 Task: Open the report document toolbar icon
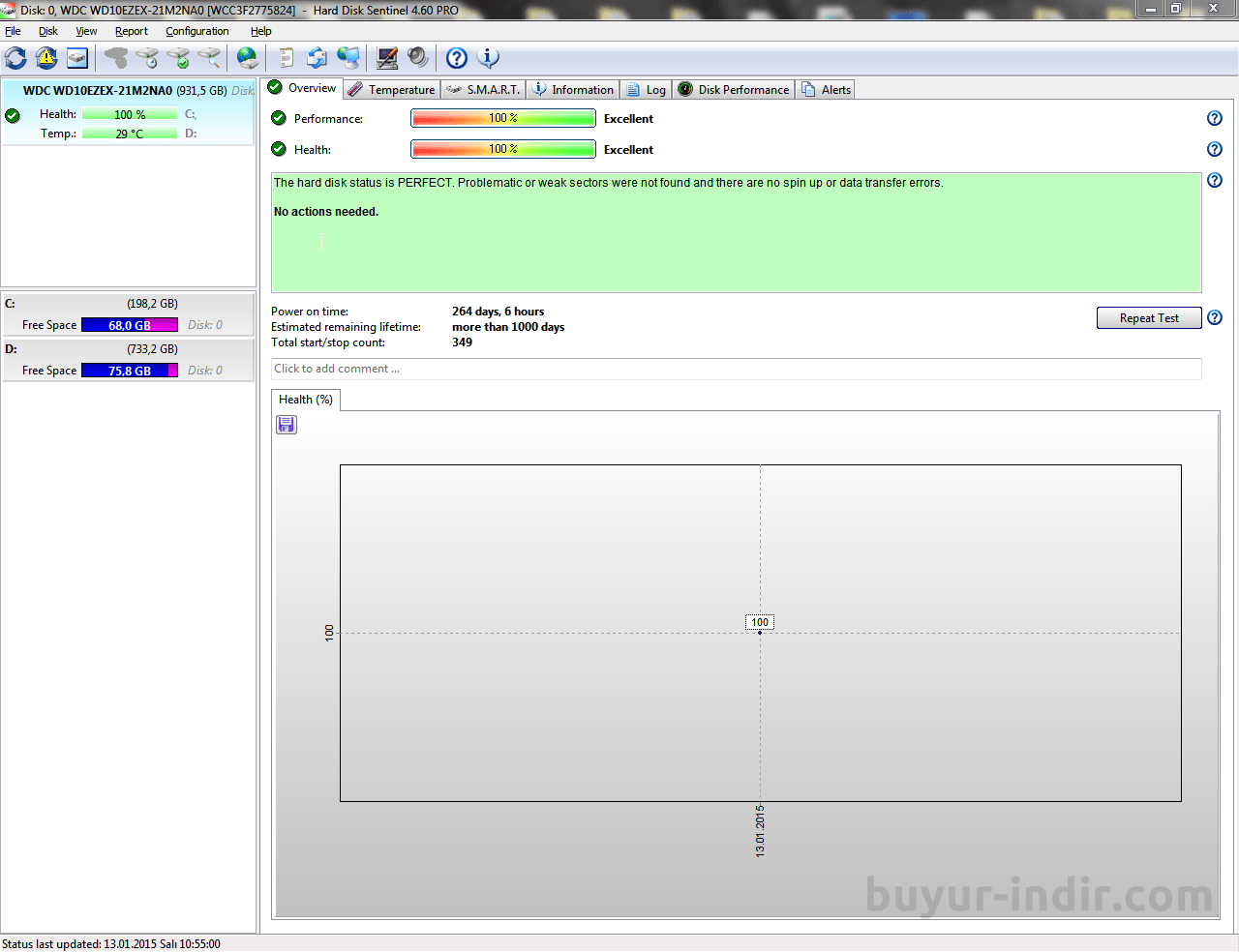click(286, 58)
